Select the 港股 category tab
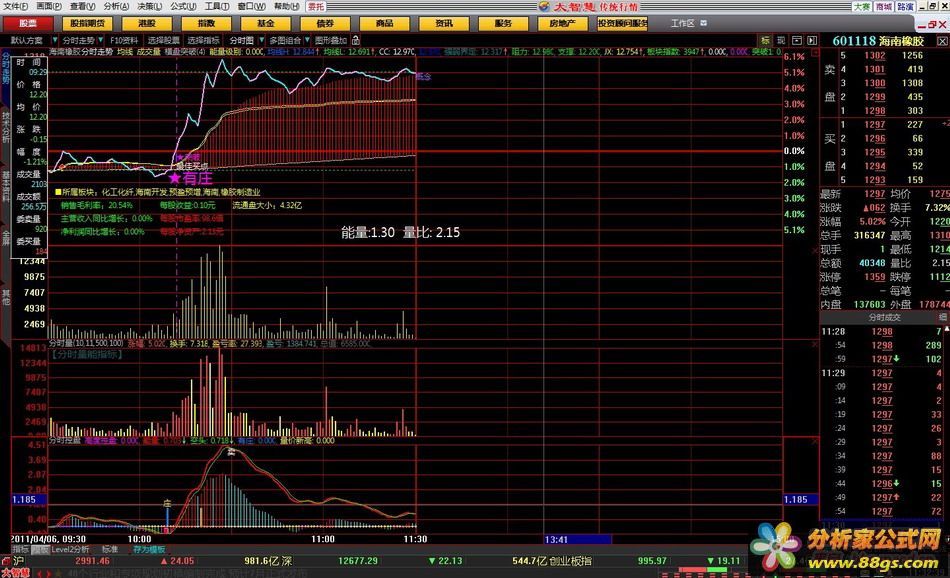Screen dimensions: 950x578 tap(147, 24)
